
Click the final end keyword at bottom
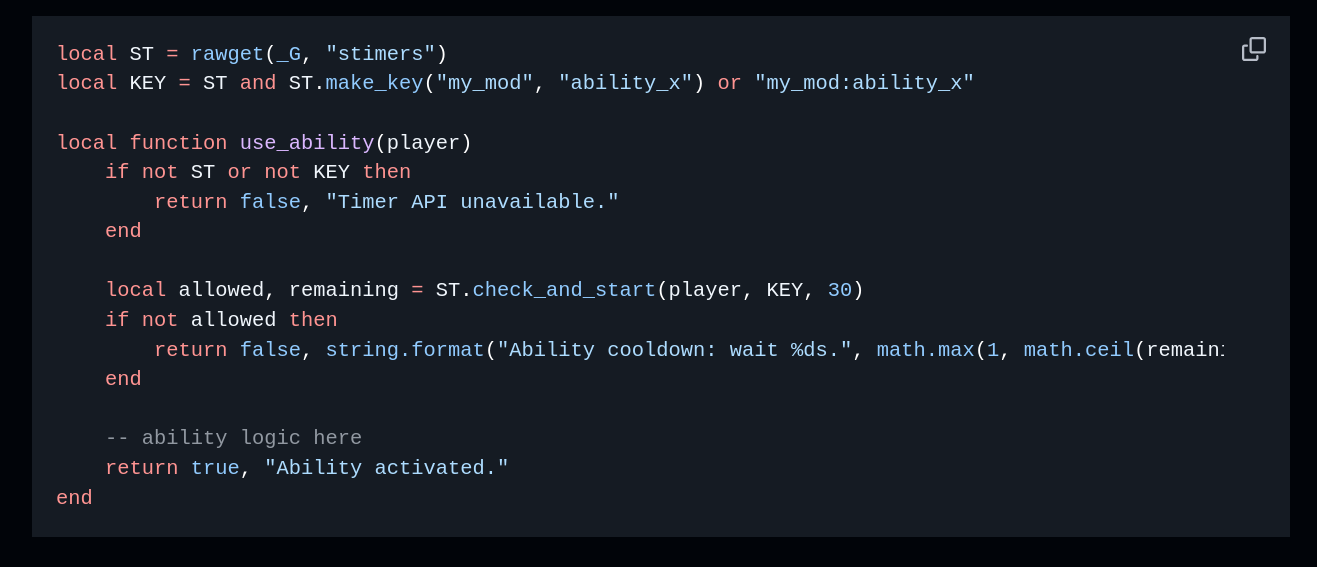[x=74, y=498]
